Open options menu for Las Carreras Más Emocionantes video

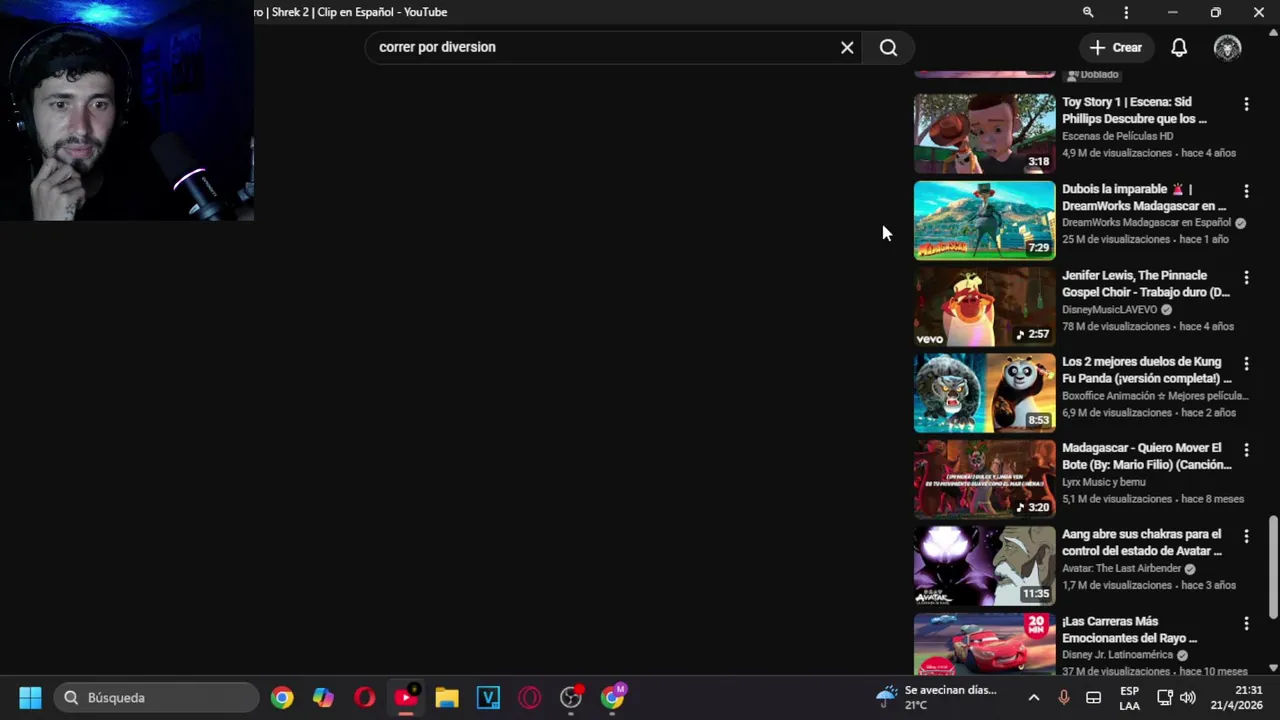pos(1246,623)
